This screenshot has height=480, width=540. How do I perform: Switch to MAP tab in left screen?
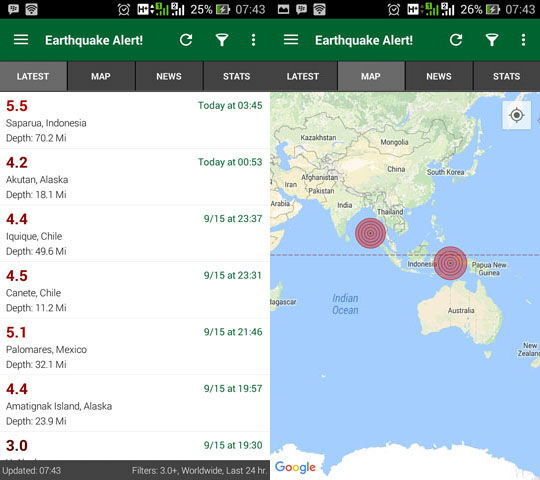pos(101,76)
